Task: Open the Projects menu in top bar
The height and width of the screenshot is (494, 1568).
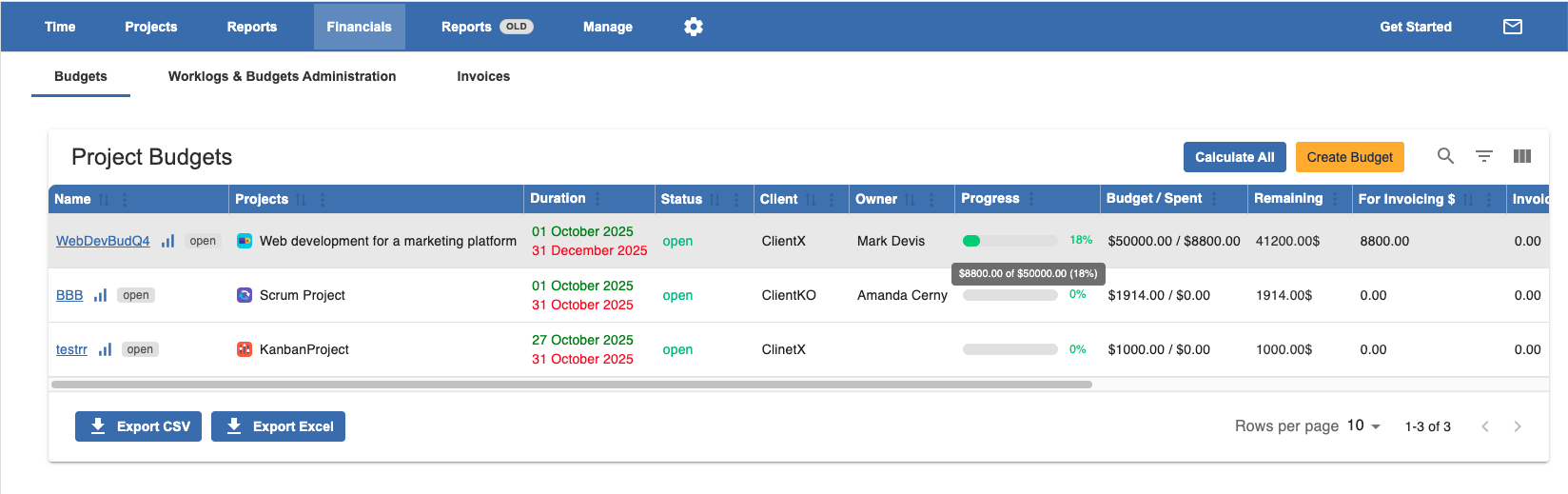Action: tap(151, 27)
